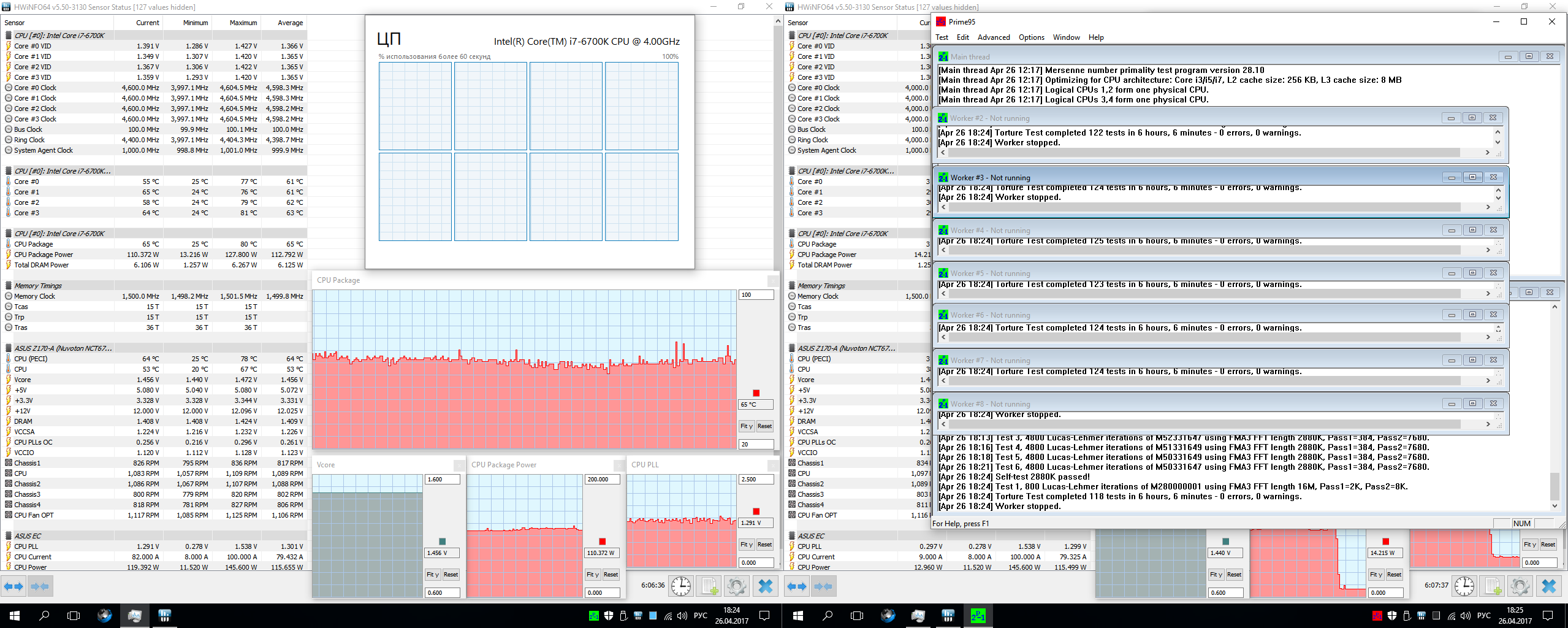Open the Advanced menu in Prime95
This screenshot has width=1568, height=628.
point(994,37)
